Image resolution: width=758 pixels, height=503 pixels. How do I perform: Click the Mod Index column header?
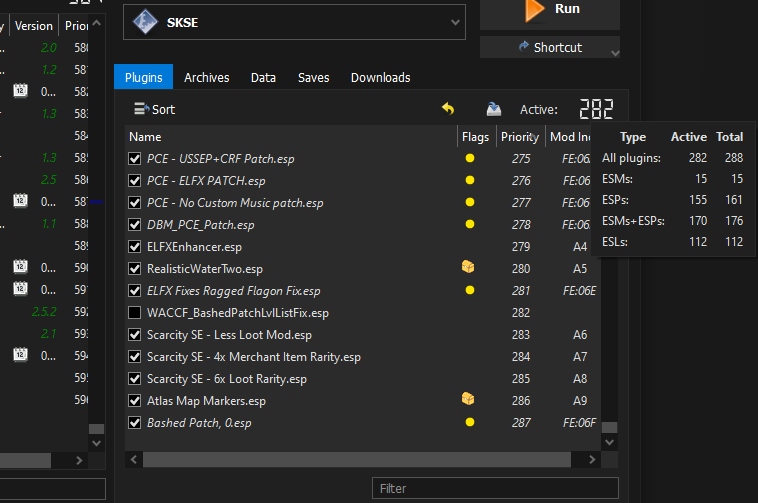[x=569, y=137]
